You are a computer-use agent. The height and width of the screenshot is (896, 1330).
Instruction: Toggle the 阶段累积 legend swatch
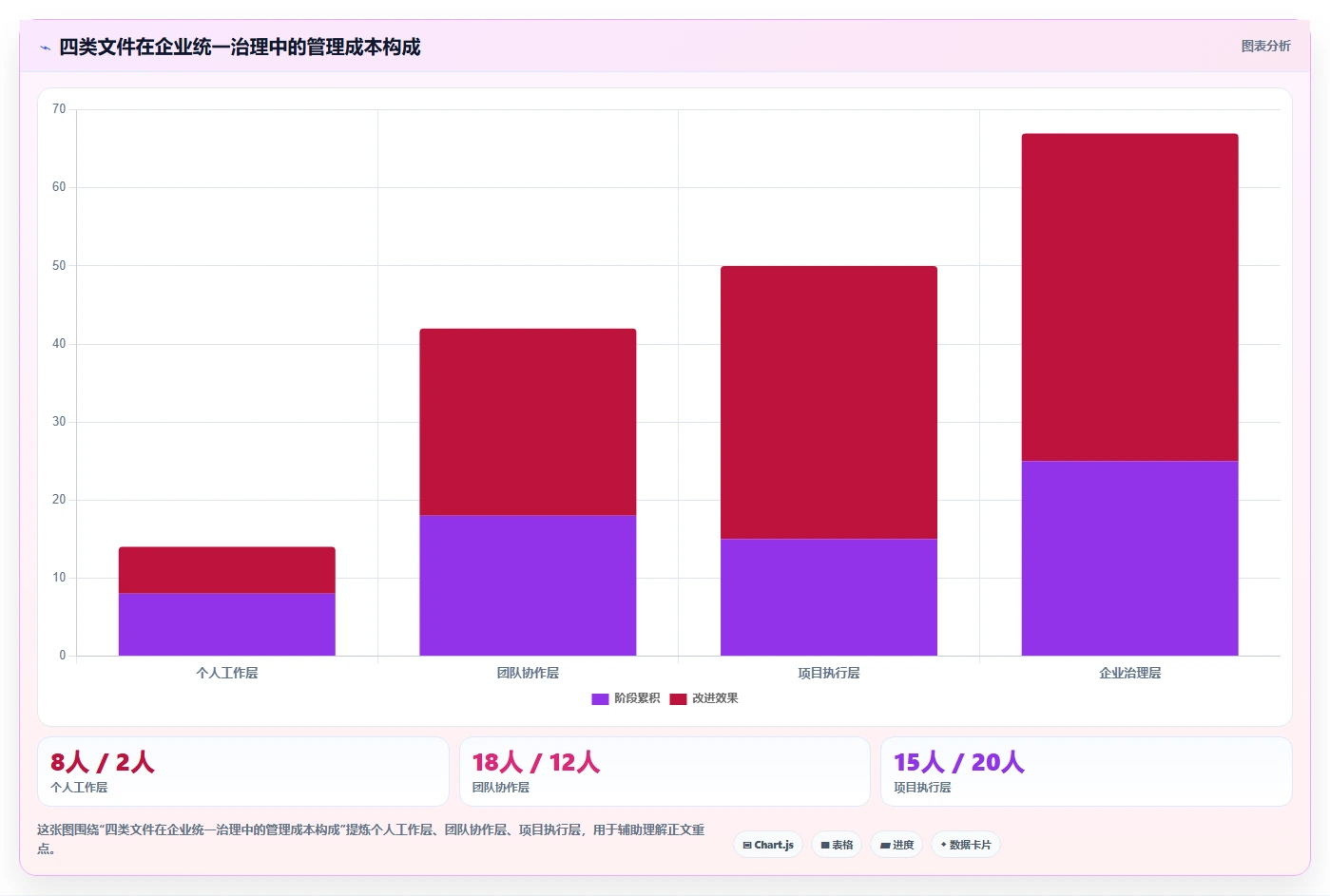[600, 699]
